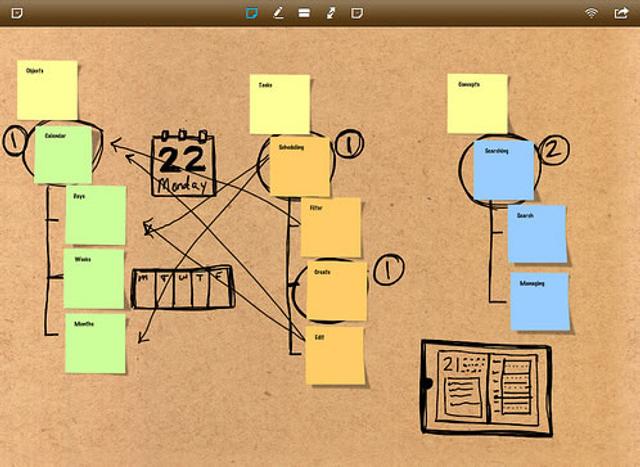Select the blue Managing sticky note

540,302
